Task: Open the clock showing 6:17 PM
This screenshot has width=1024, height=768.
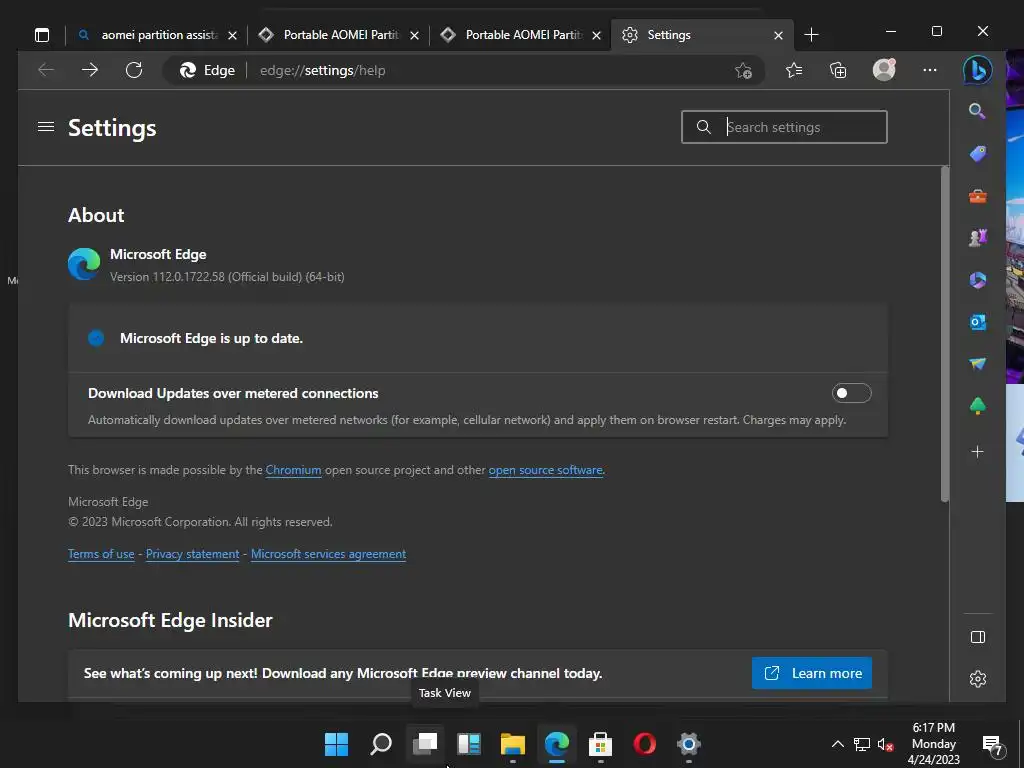Action: click(x=933, y=744)
